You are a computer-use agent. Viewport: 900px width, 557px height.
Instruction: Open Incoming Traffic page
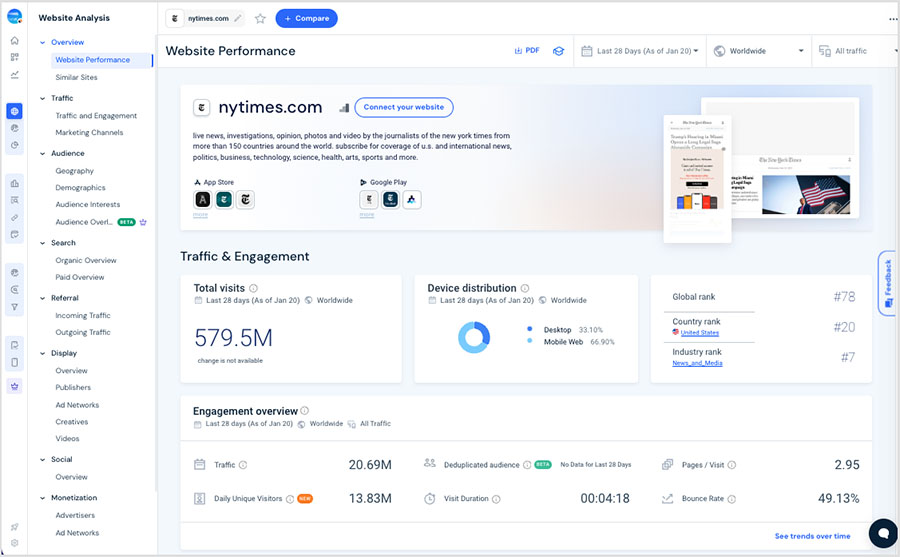pos(83,315)
